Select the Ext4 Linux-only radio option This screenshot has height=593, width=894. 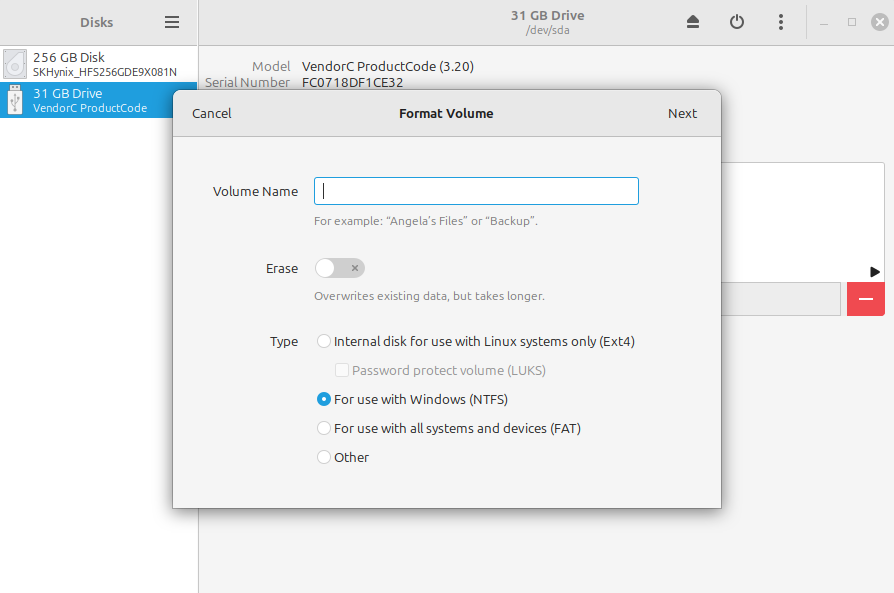(324, 341)
